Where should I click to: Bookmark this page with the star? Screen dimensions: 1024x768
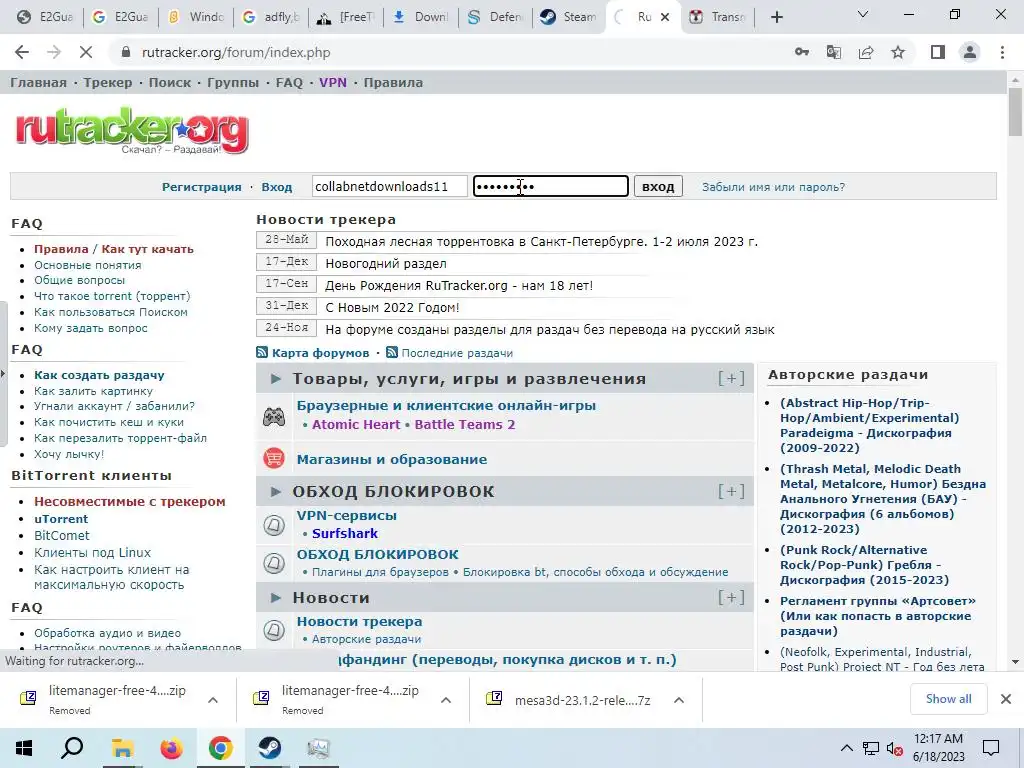tap(898, 52)
